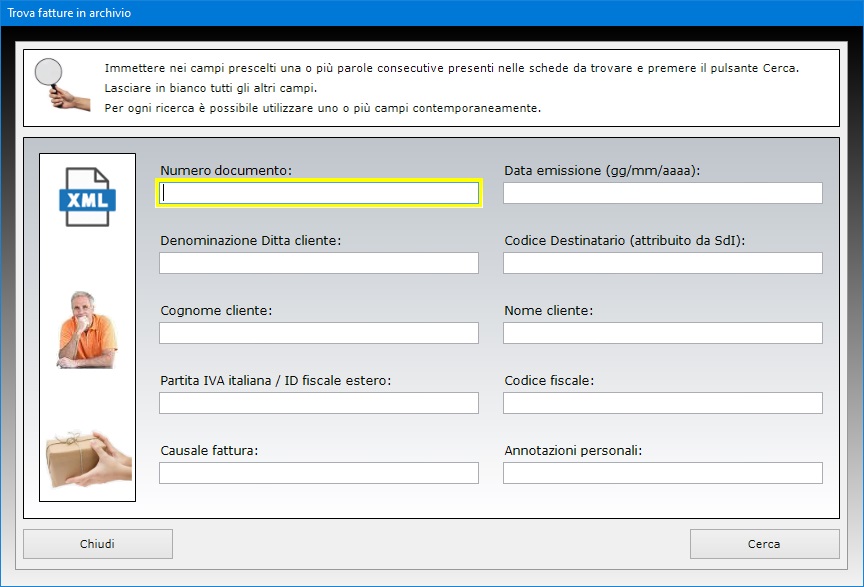
Task: Click the 'Per ogni ricerca' instruction line
Action: coord(322,107)
